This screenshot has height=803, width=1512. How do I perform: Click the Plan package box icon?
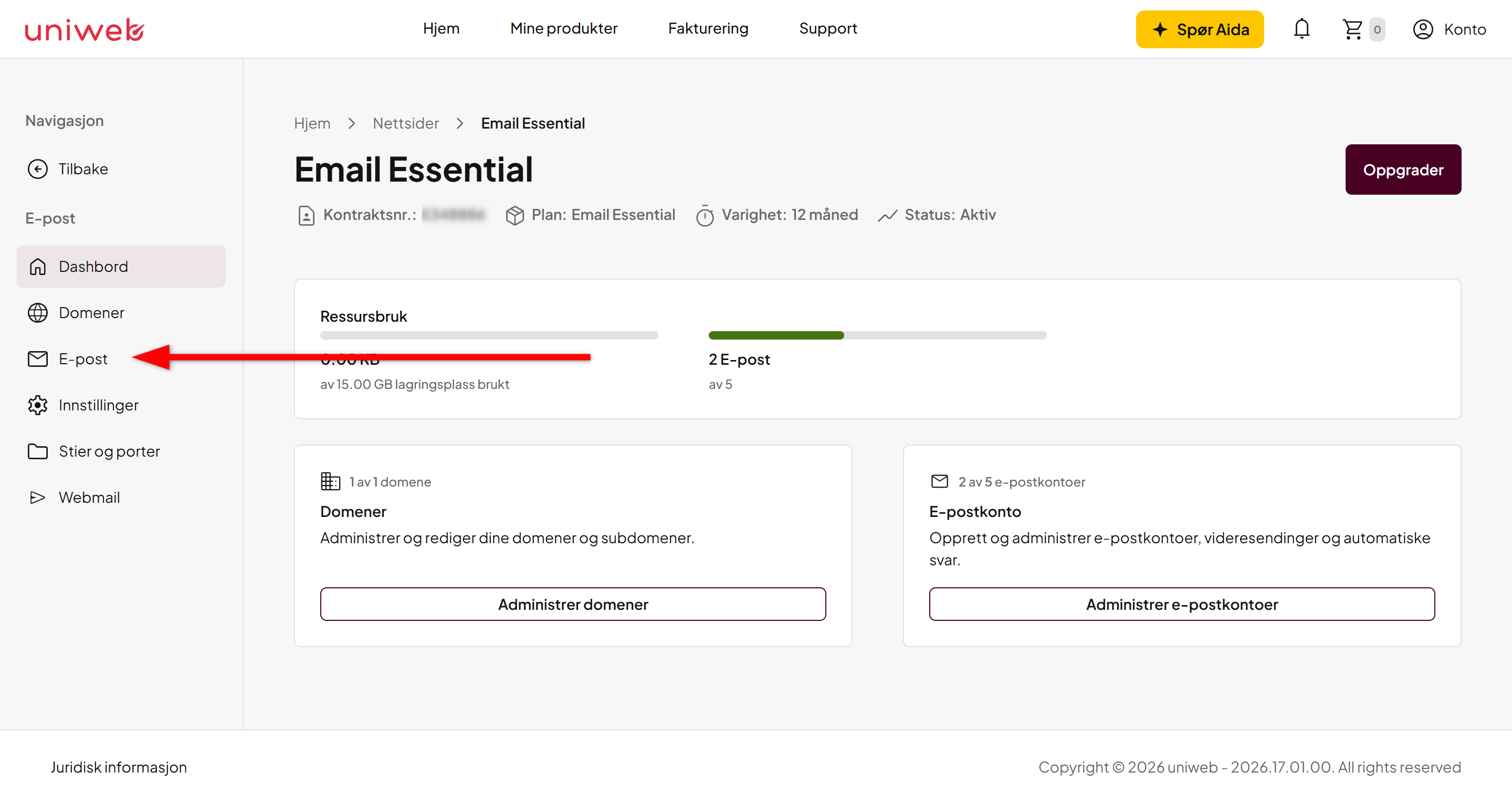[514, 215]
